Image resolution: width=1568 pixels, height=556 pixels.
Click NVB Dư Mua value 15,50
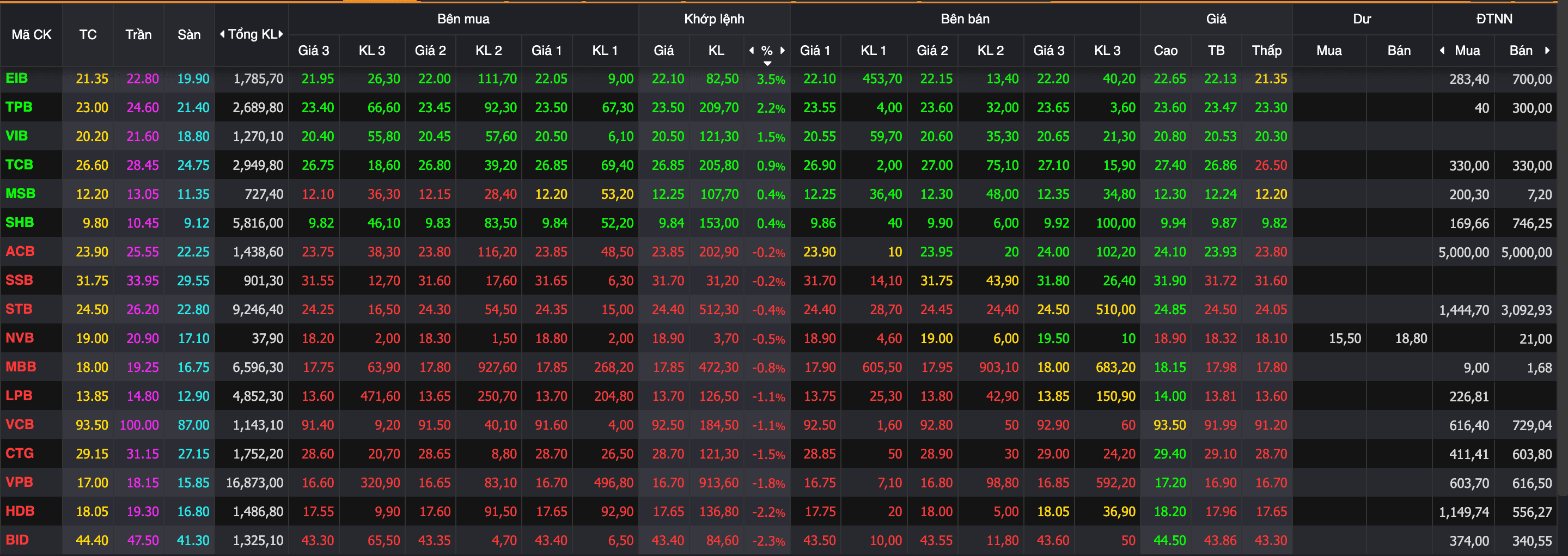[1345, 339]
